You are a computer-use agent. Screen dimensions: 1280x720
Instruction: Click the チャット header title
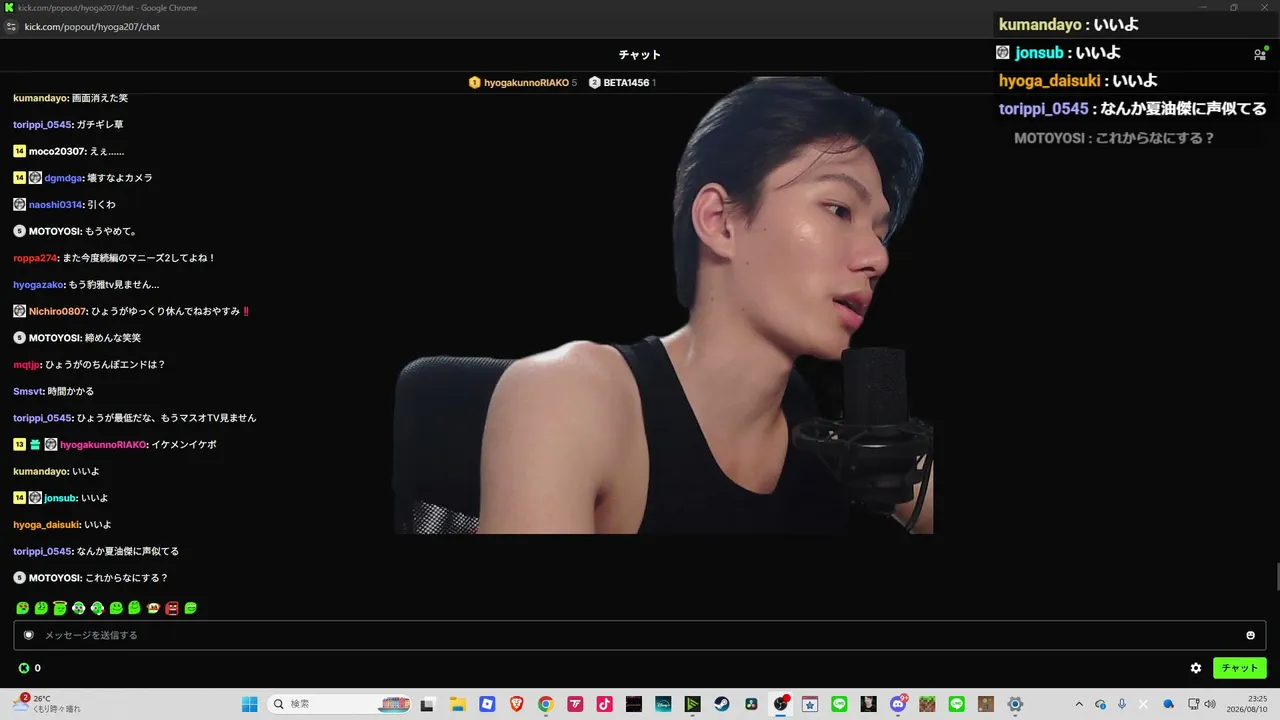640,55
